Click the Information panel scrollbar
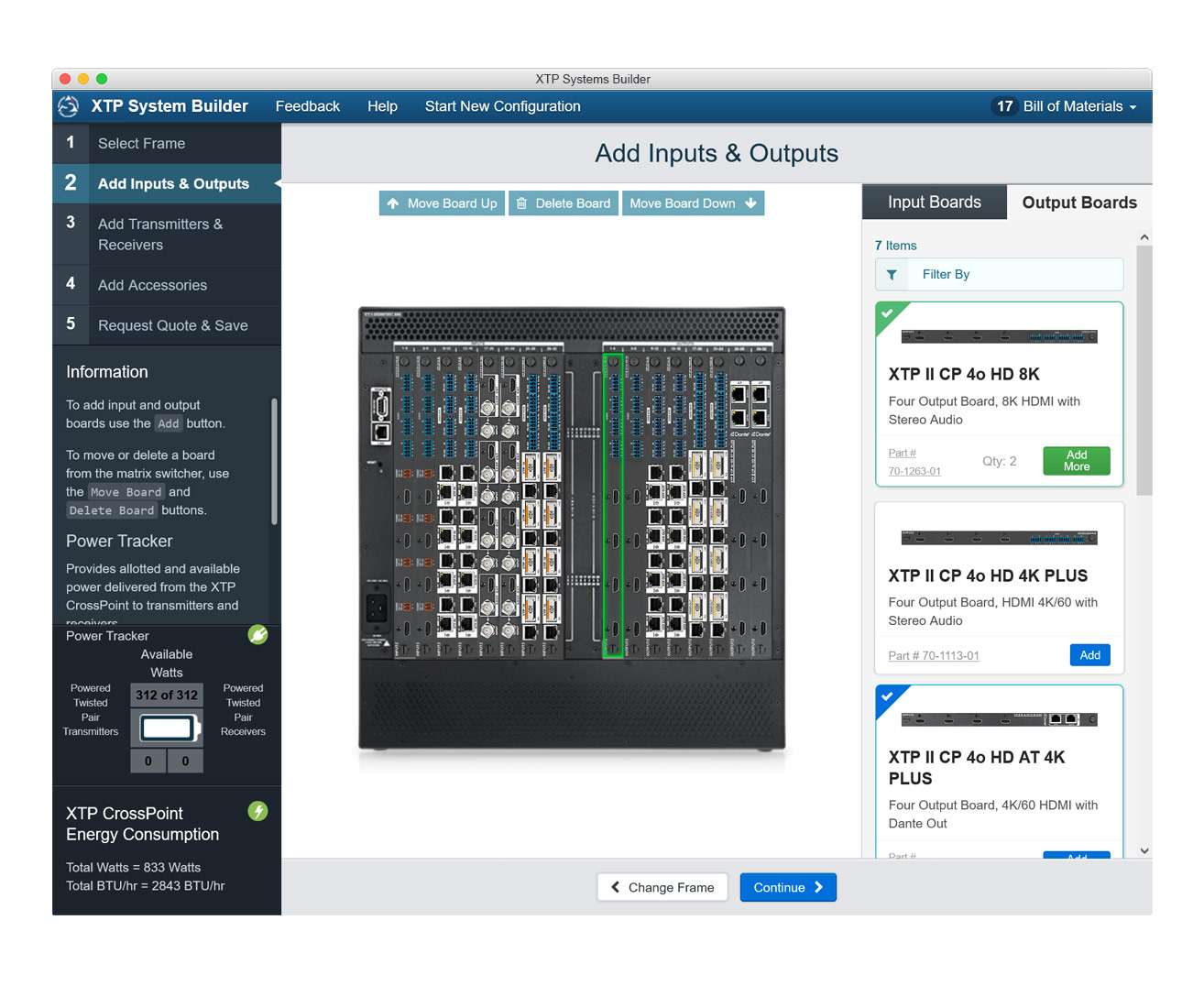The width and height of the screenshot is (1204, 986). [x=274, y=462]
